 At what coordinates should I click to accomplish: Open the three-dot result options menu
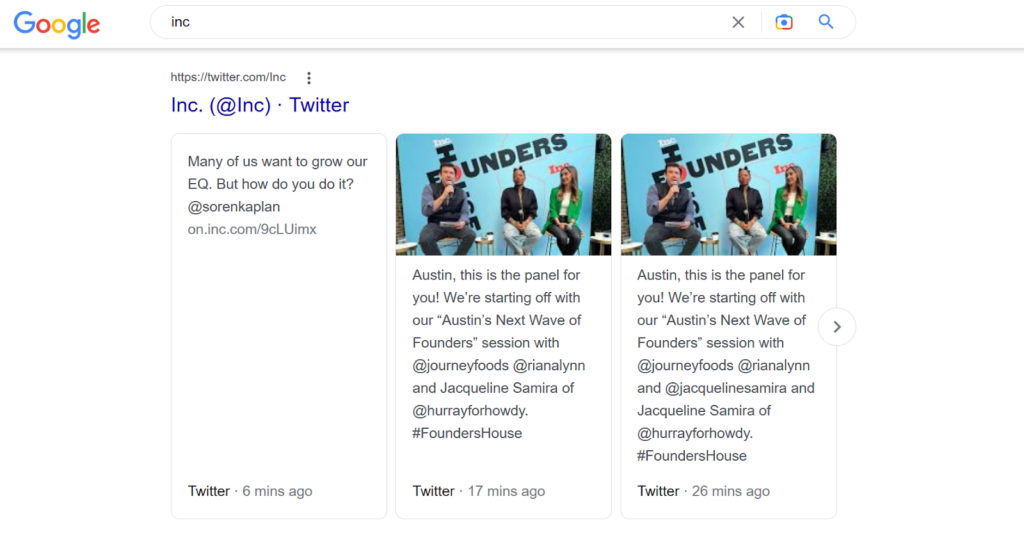309,78
